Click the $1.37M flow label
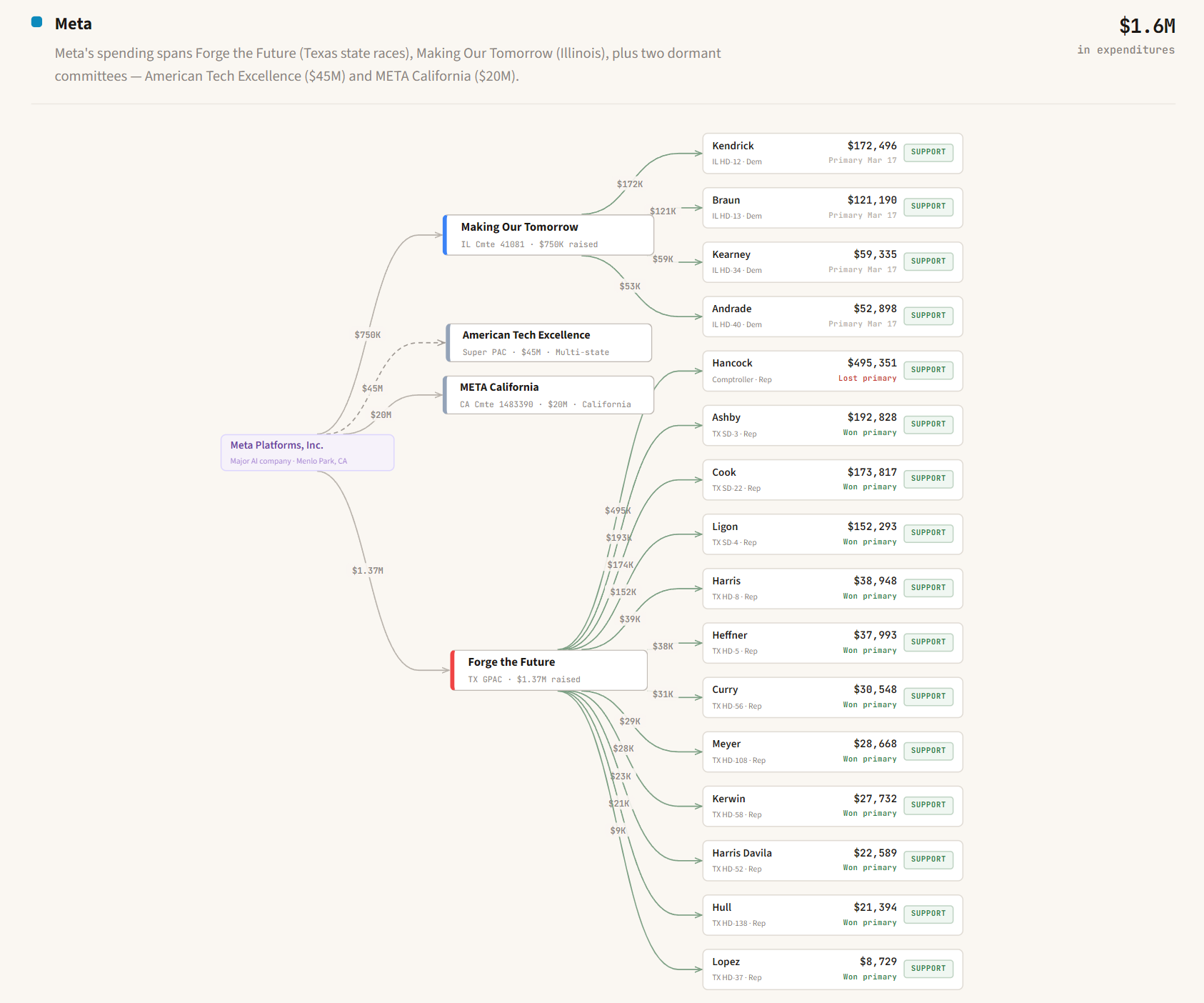Image resolution: width=1204 pixels, height=1003 pixels. [367, 571]
